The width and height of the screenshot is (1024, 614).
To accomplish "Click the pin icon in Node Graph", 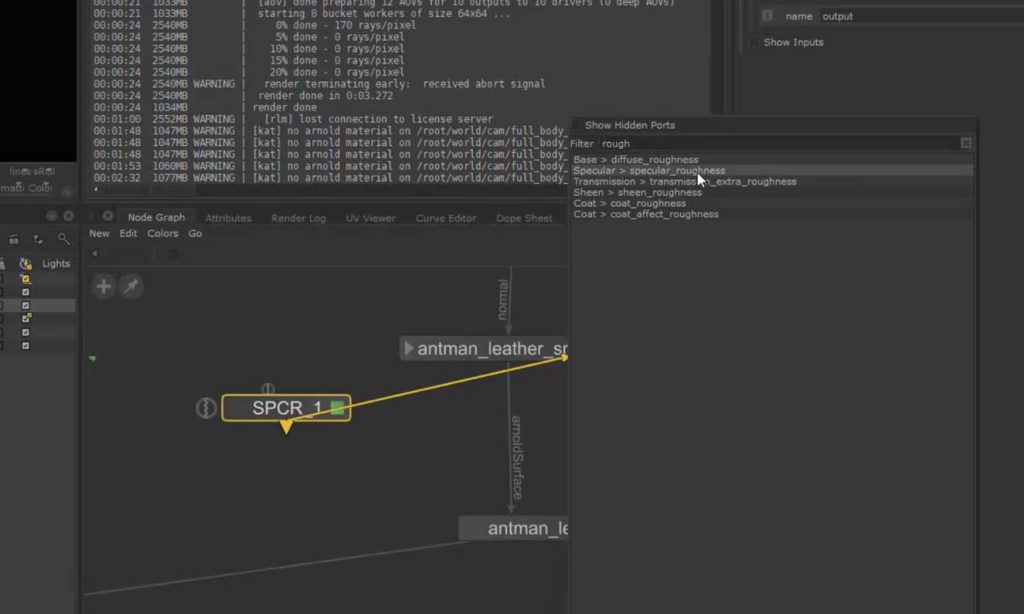I will point(131,287).
